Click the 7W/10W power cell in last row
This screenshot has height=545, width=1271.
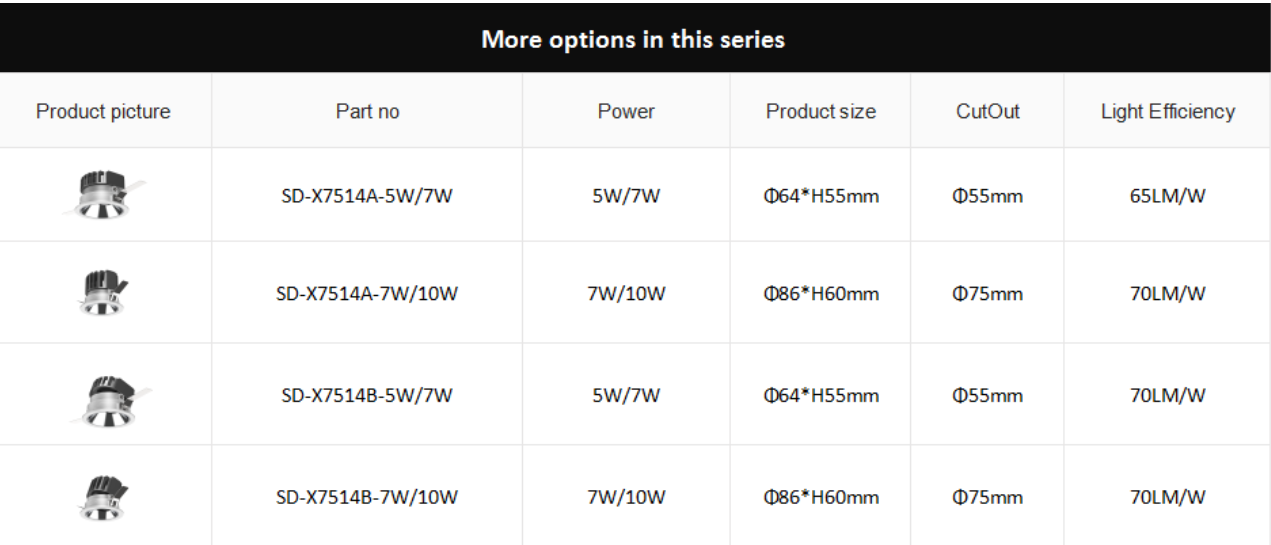(626, 496)
